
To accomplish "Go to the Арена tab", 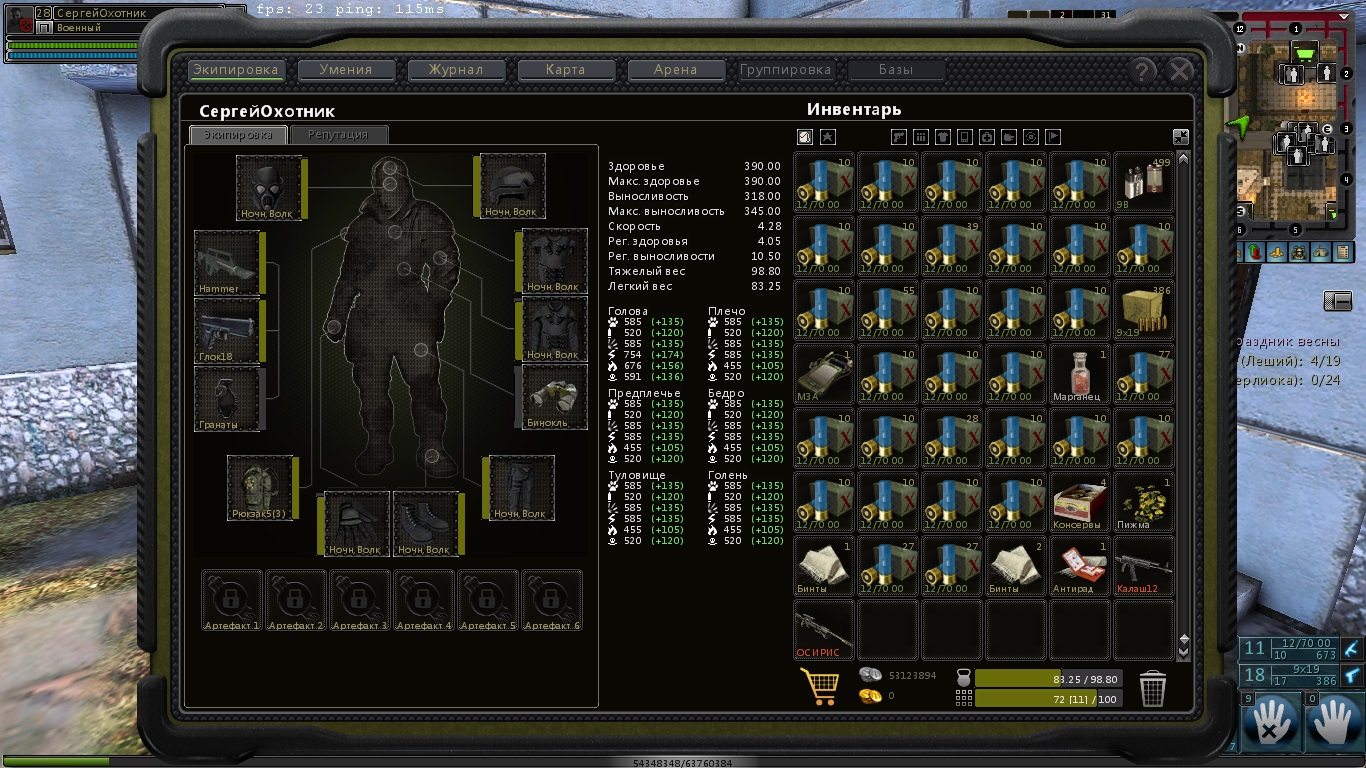I will tap(676, 70).
